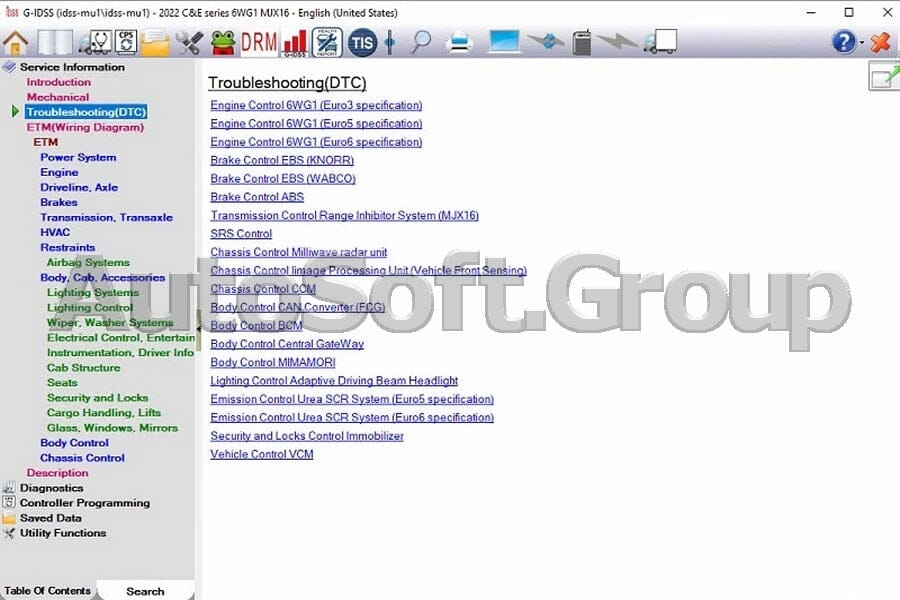Select Service Information in the tree
The width and height of the screenshot is (900, 600).
(72, 67)
